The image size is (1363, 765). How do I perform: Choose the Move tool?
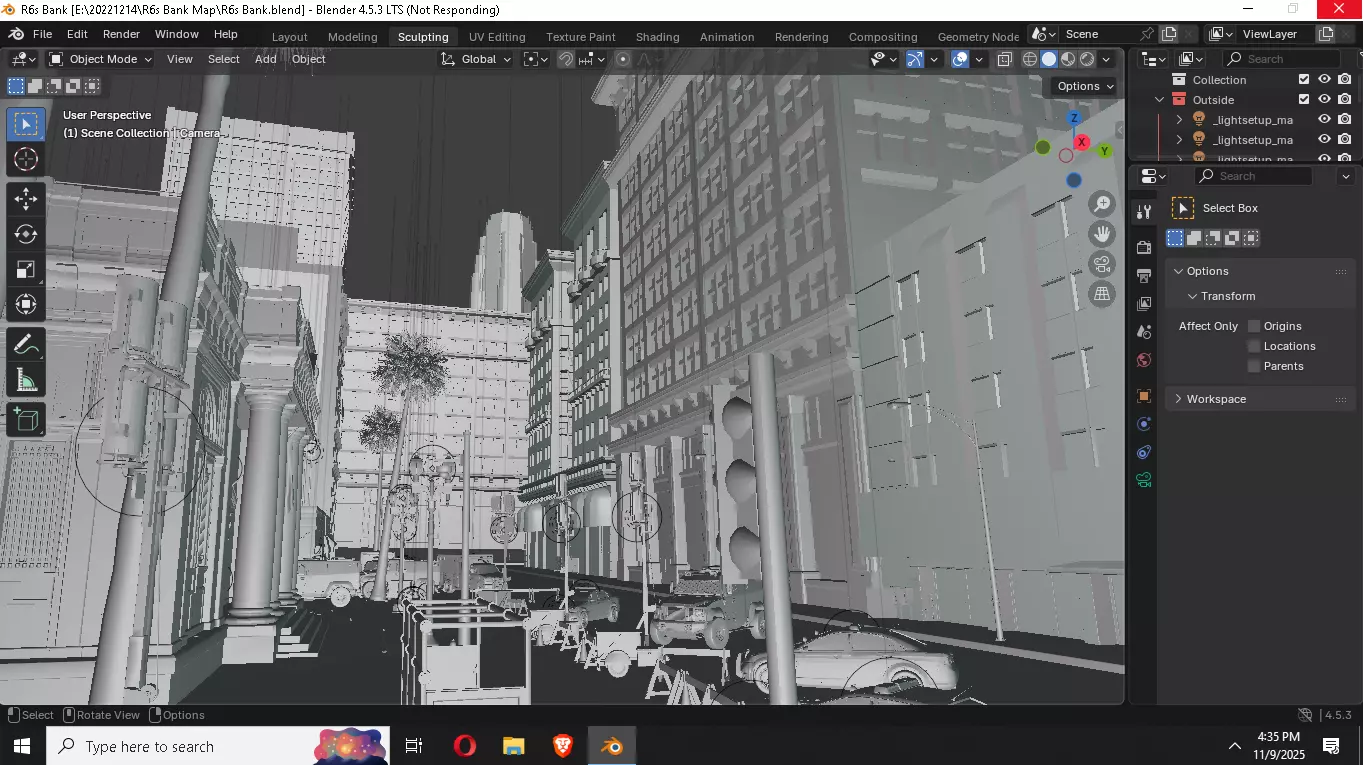point(26,199)
